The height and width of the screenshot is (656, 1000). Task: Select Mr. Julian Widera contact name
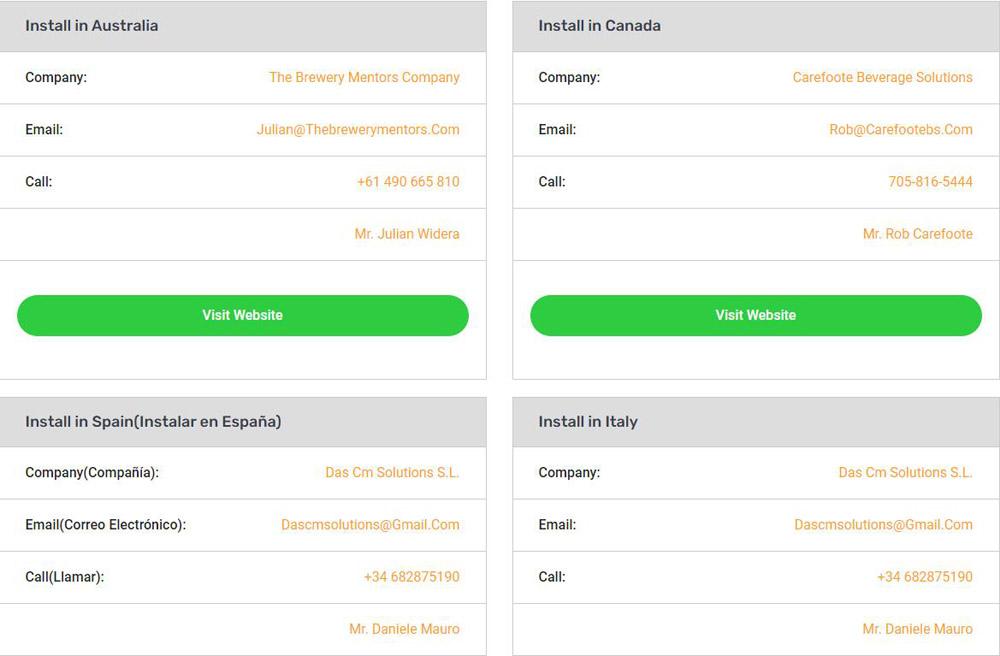(407, 234)
